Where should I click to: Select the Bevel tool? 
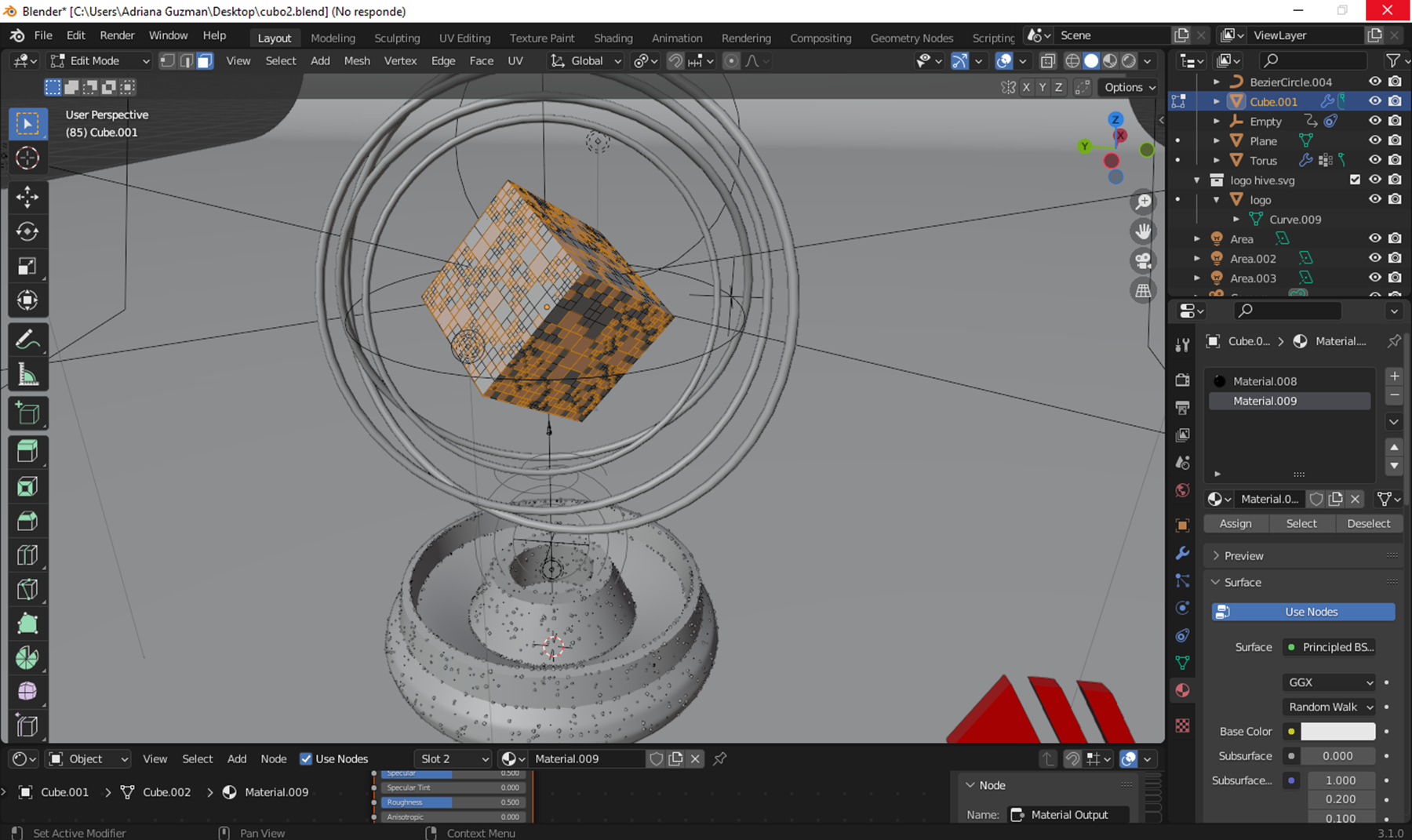pyautogui.click(x=27, y=521)
